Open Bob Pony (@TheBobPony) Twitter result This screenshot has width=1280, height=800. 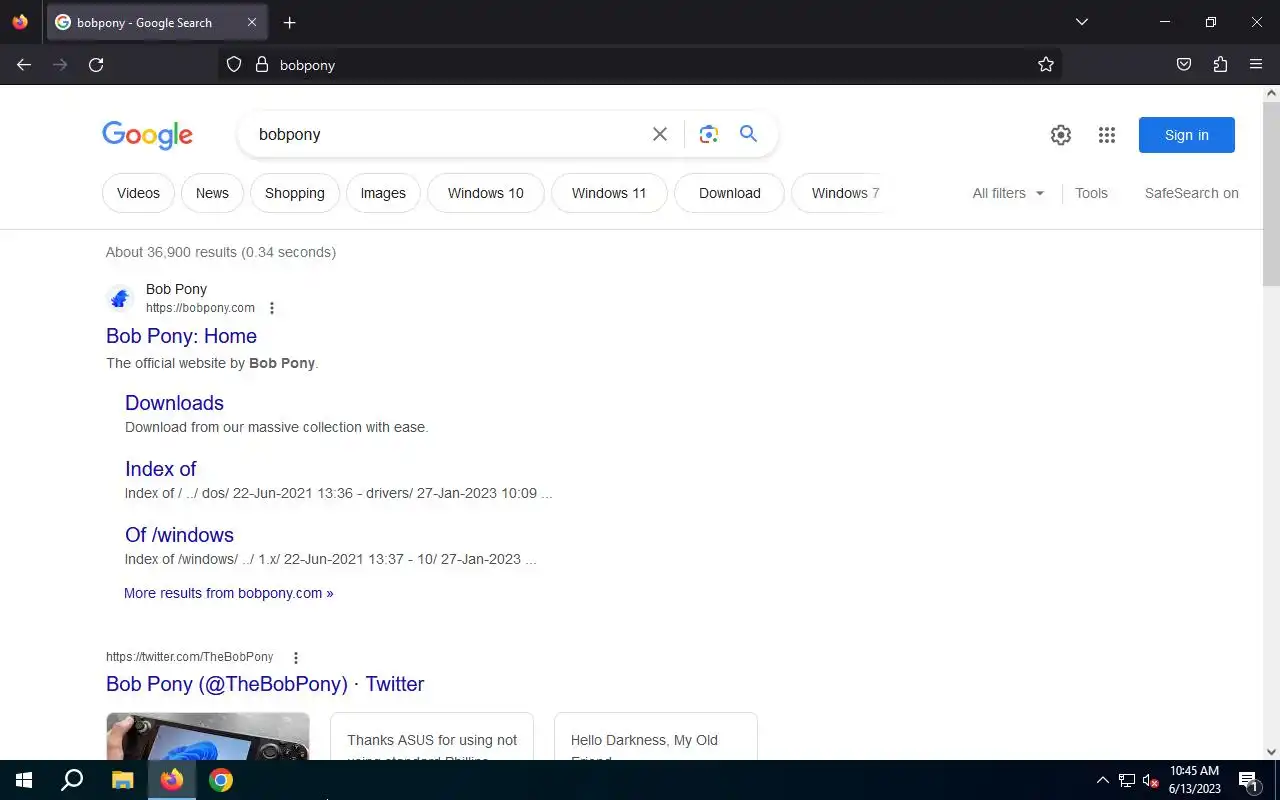pyautogui.click(x=265, y=684)
